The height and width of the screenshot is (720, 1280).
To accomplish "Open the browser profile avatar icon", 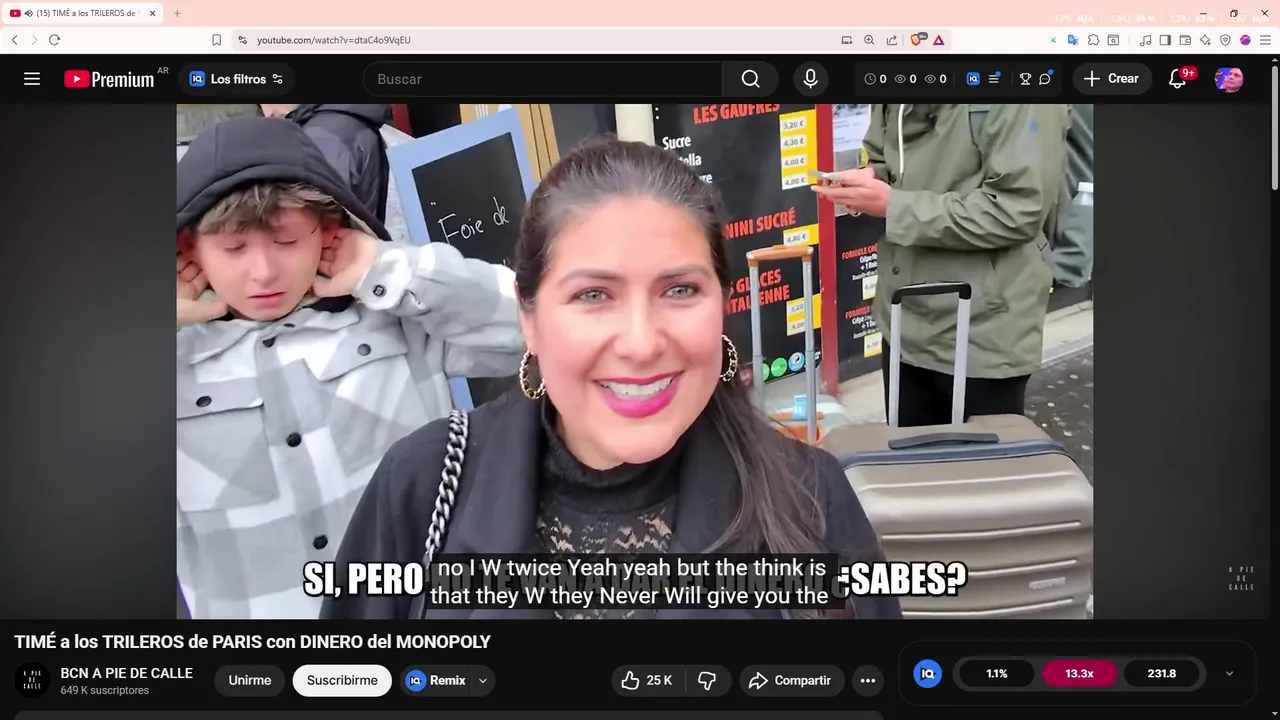I will 1245,40.
